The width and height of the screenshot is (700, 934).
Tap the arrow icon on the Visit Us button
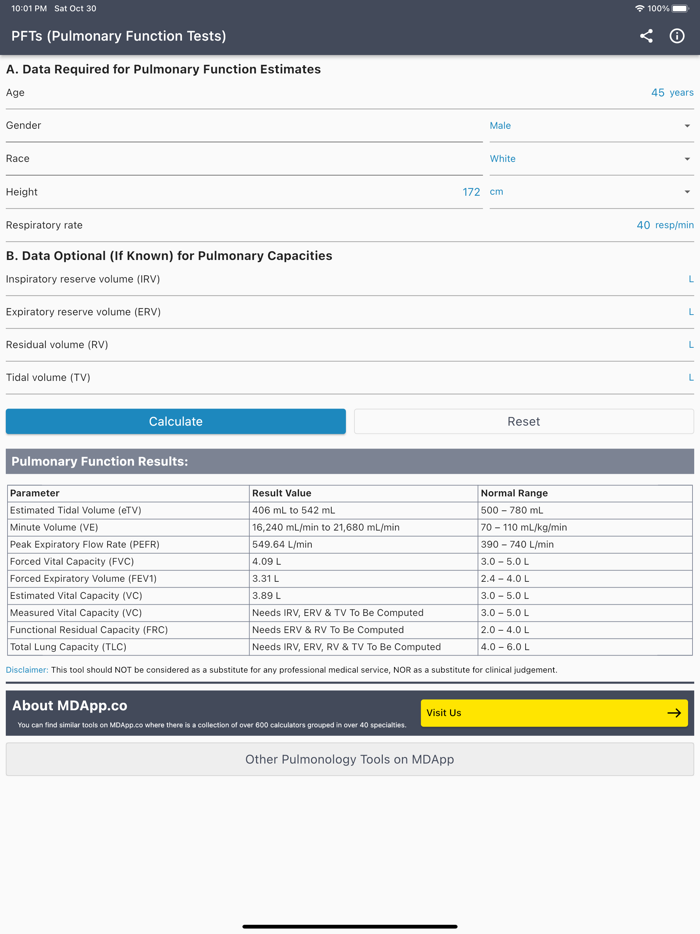(673, 712)
